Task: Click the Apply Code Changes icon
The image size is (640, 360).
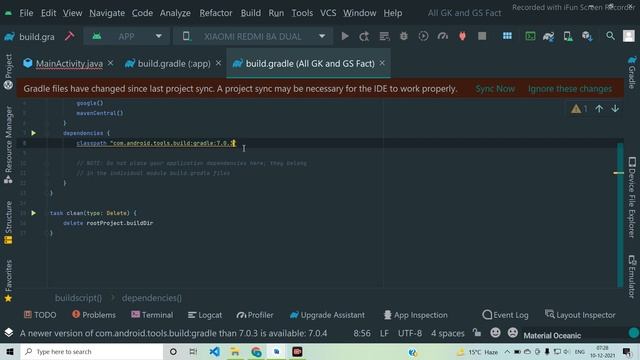Action: (384, 36)
